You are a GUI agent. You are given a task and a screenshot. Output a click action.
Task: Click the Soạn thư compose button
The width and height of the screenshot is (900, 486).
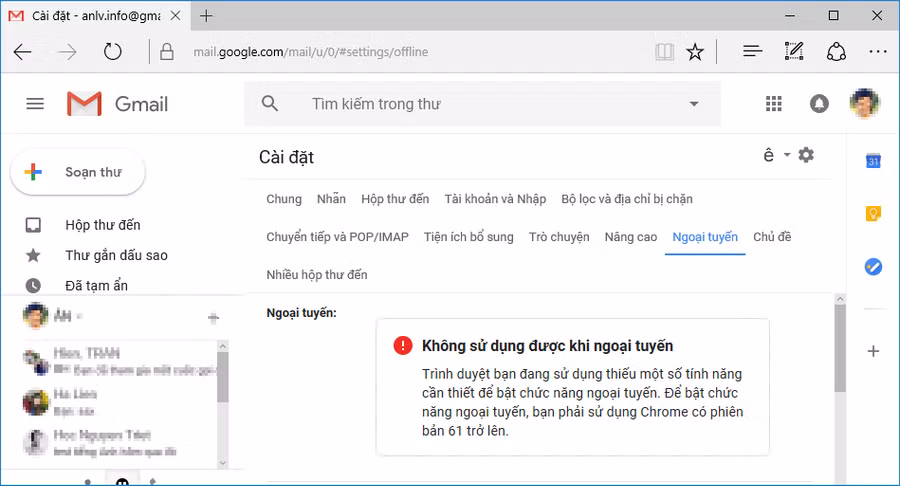point(78,172)
